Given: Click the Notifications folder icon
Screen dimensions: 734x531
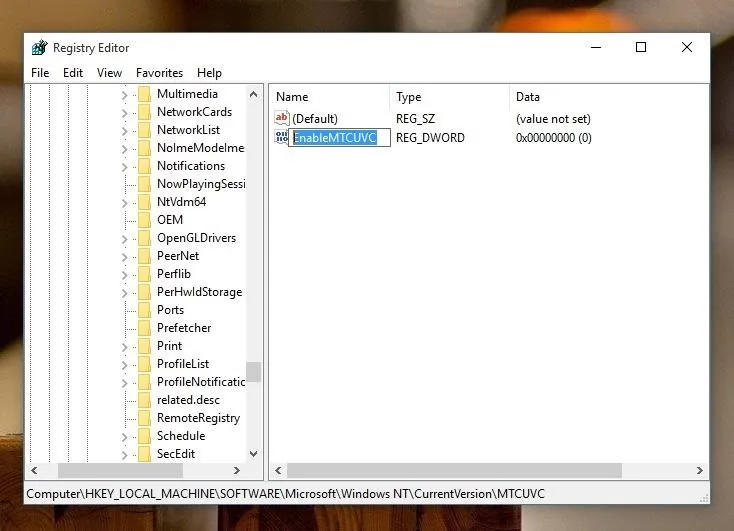Looking at the screenshot, I should [x=145, y=166].
